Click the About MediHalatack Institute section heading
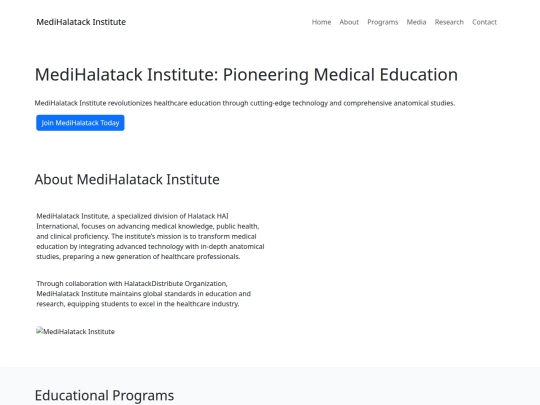 click(127, 179)
